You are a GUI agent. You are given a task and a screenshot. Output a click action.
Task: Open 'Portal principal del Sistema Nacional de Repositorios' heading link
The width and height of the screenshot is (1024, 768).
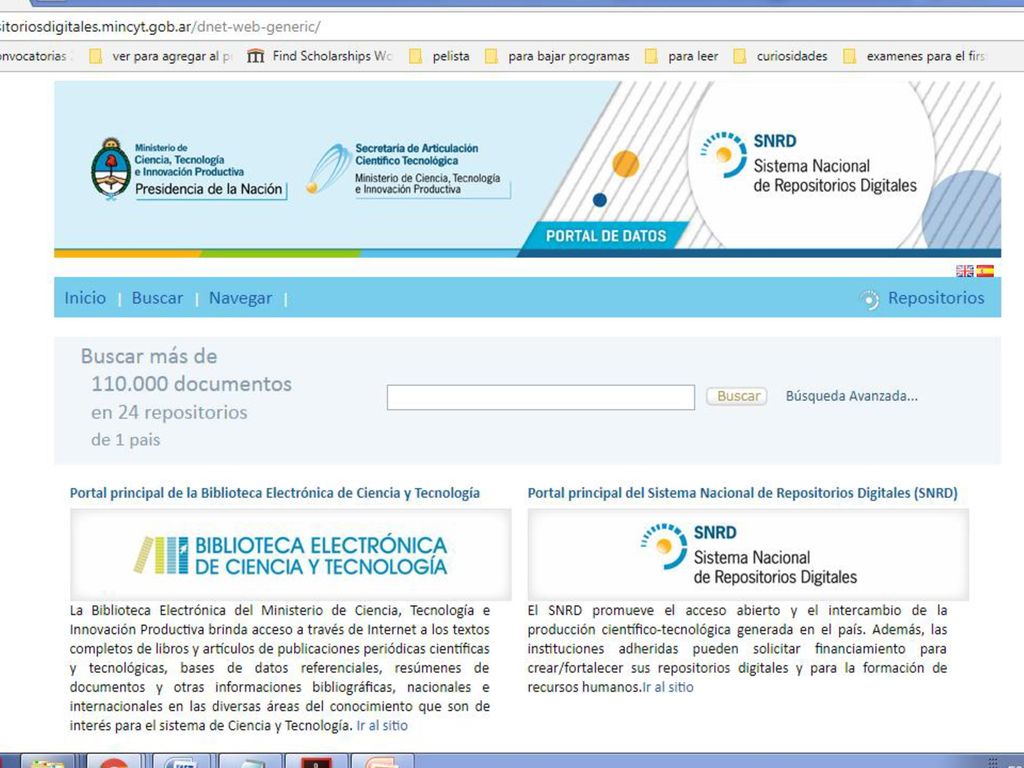(x=743, y=493)
